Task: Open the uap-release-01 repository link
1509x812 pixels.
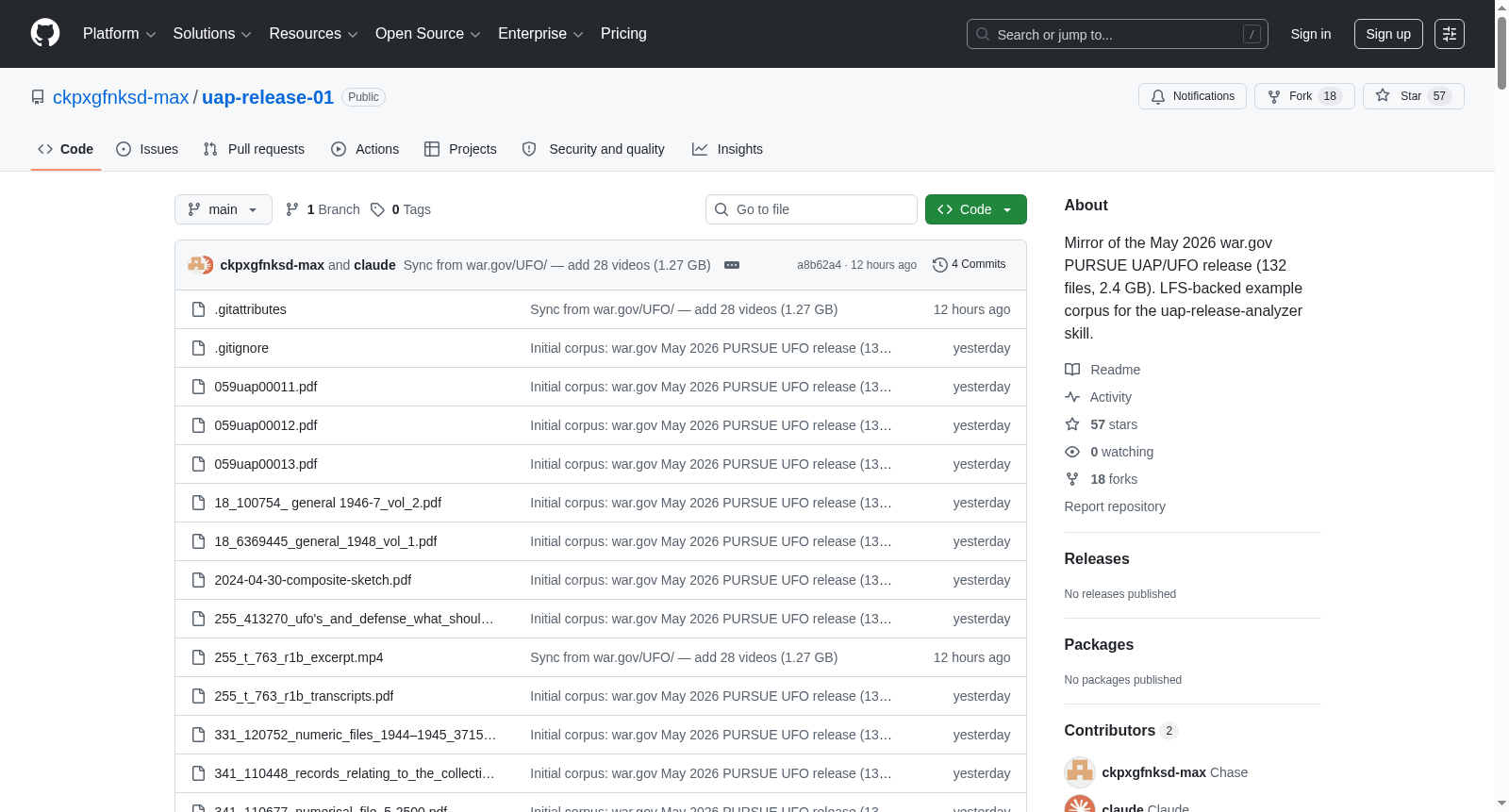Action: pos(268,97)
